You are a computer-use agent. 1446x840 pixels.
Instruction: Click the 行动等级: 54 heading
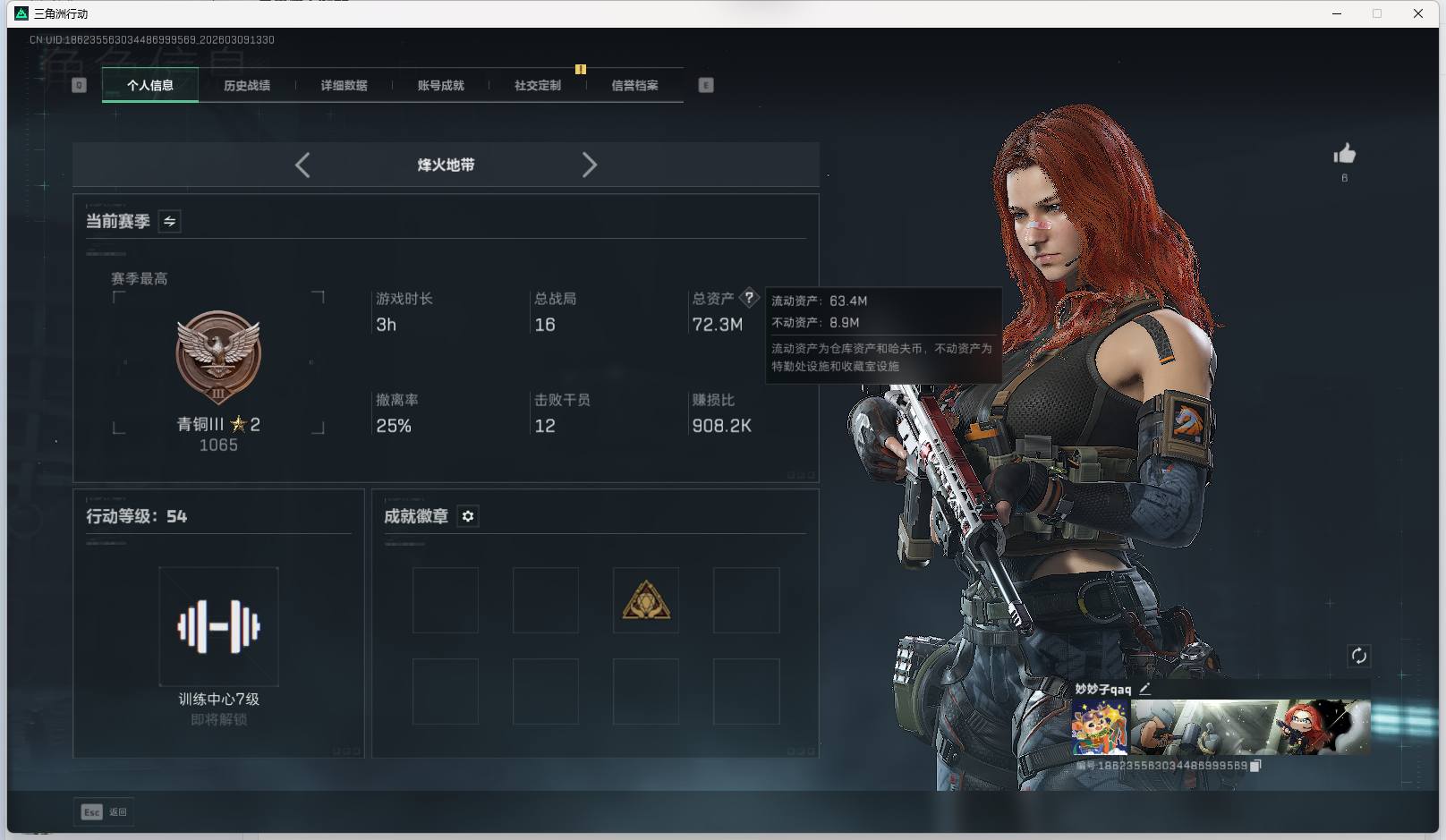tap(136, 516)
